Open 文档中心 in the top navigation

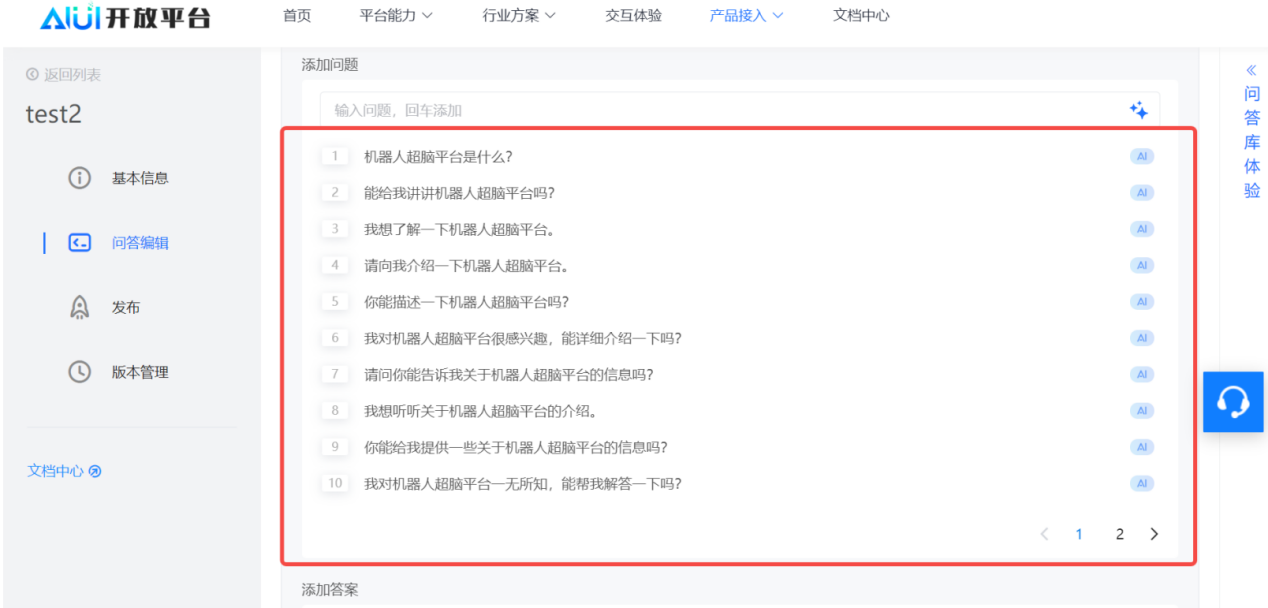click(861, 16)
